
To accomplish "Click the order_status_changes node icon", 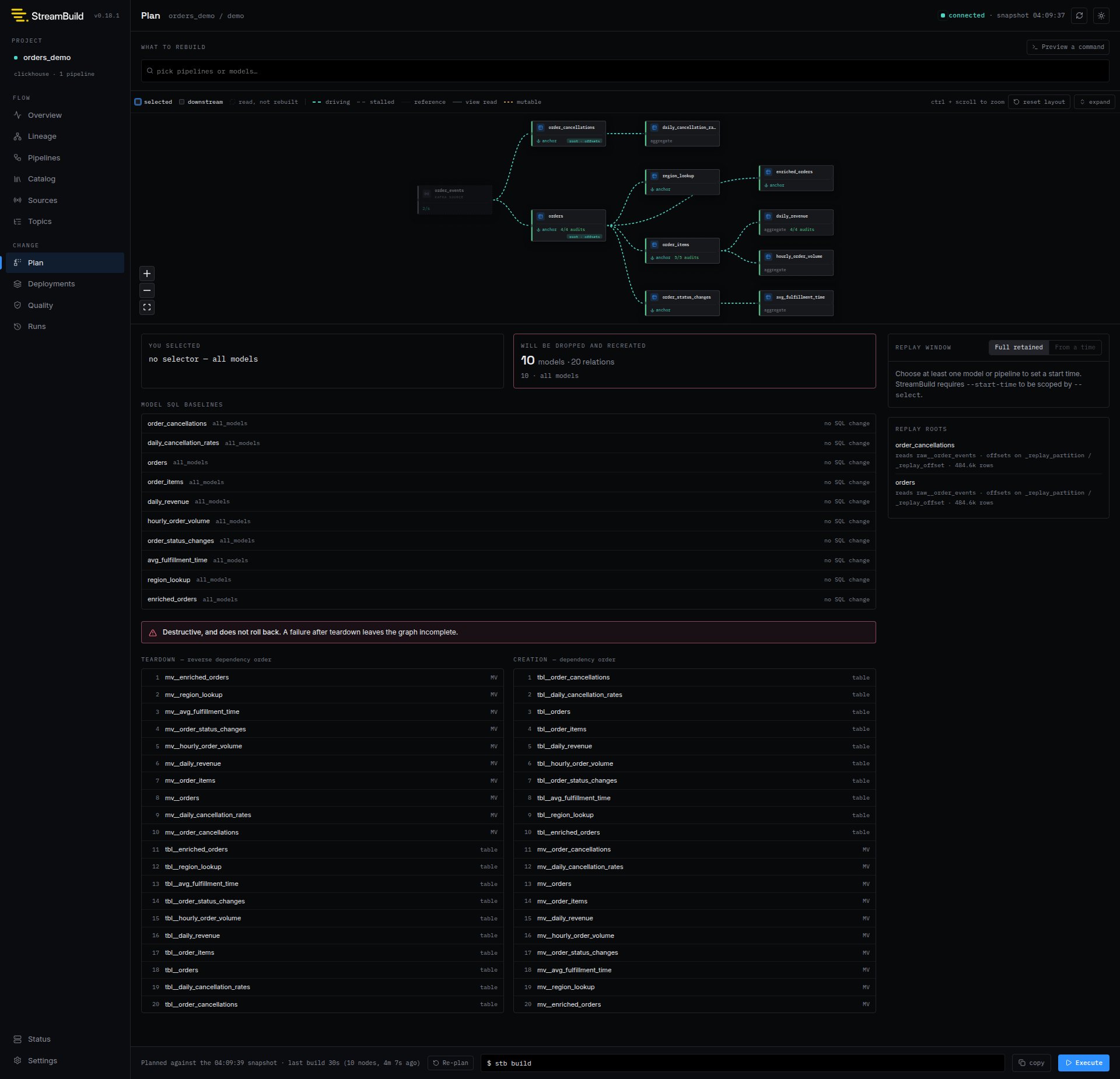I will tap(654, 297).
